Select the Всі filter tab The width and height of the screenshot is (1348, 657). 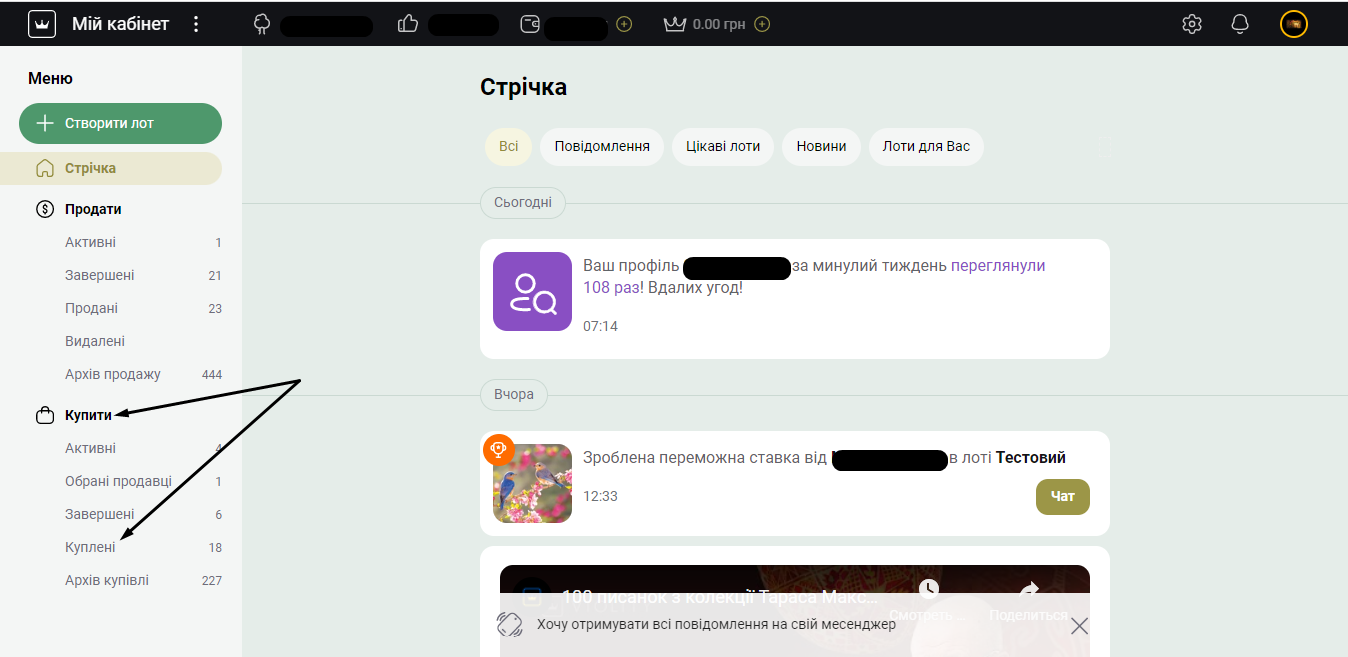click(509, 146)
